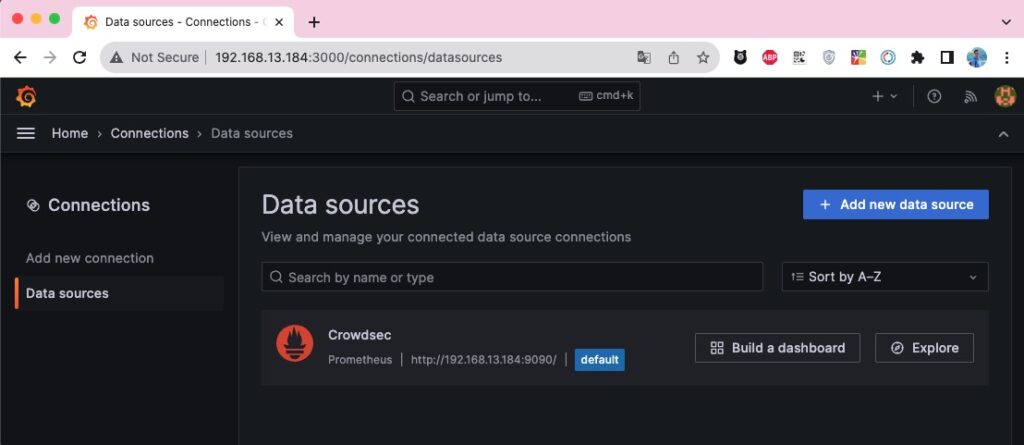Viewport: 1024px width, 445px height.
Task: Collapse the top search bar chevron
Action: [x=1004, y=134]
